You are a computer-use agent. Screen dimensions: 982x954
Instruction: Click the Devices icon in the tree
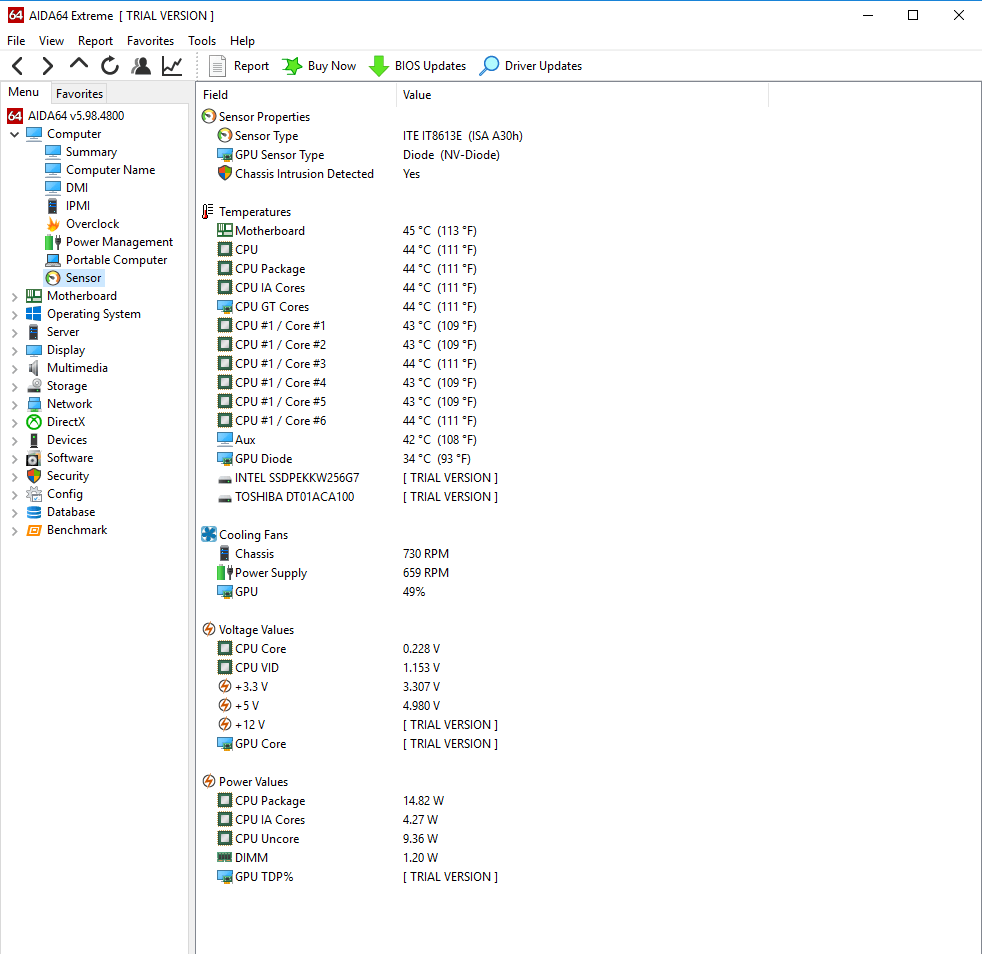click(34, 440)
